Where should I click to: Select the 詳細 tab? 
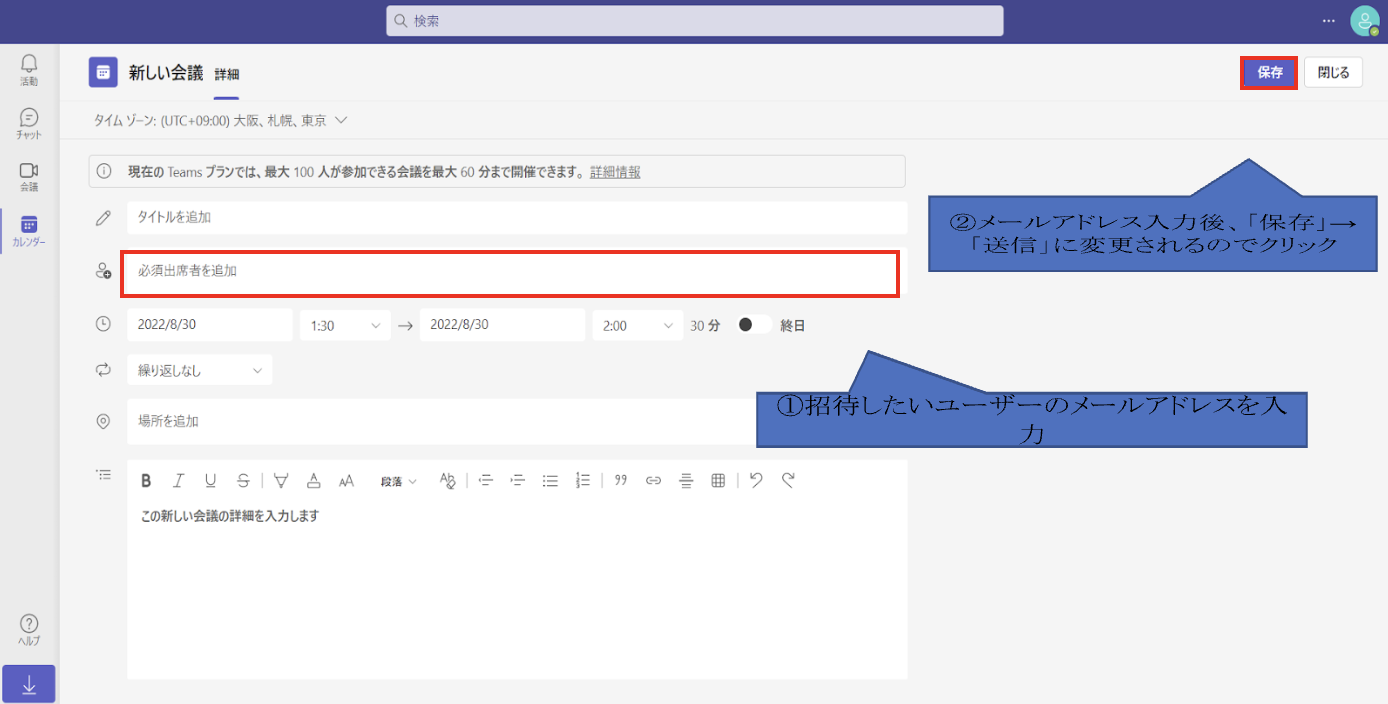[x=227, y=74]
